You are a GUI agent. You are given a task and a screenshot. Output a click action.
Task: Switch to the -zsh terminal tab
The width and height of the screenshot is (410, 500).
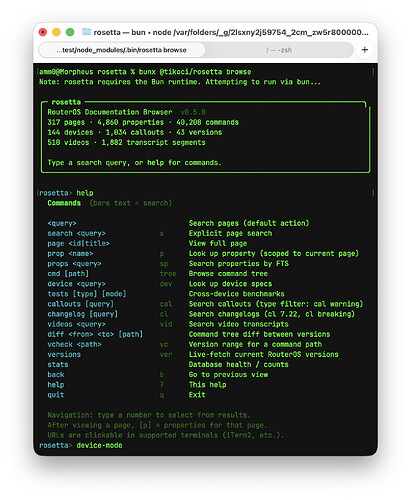pyautogui.click(x=279, y=50)
